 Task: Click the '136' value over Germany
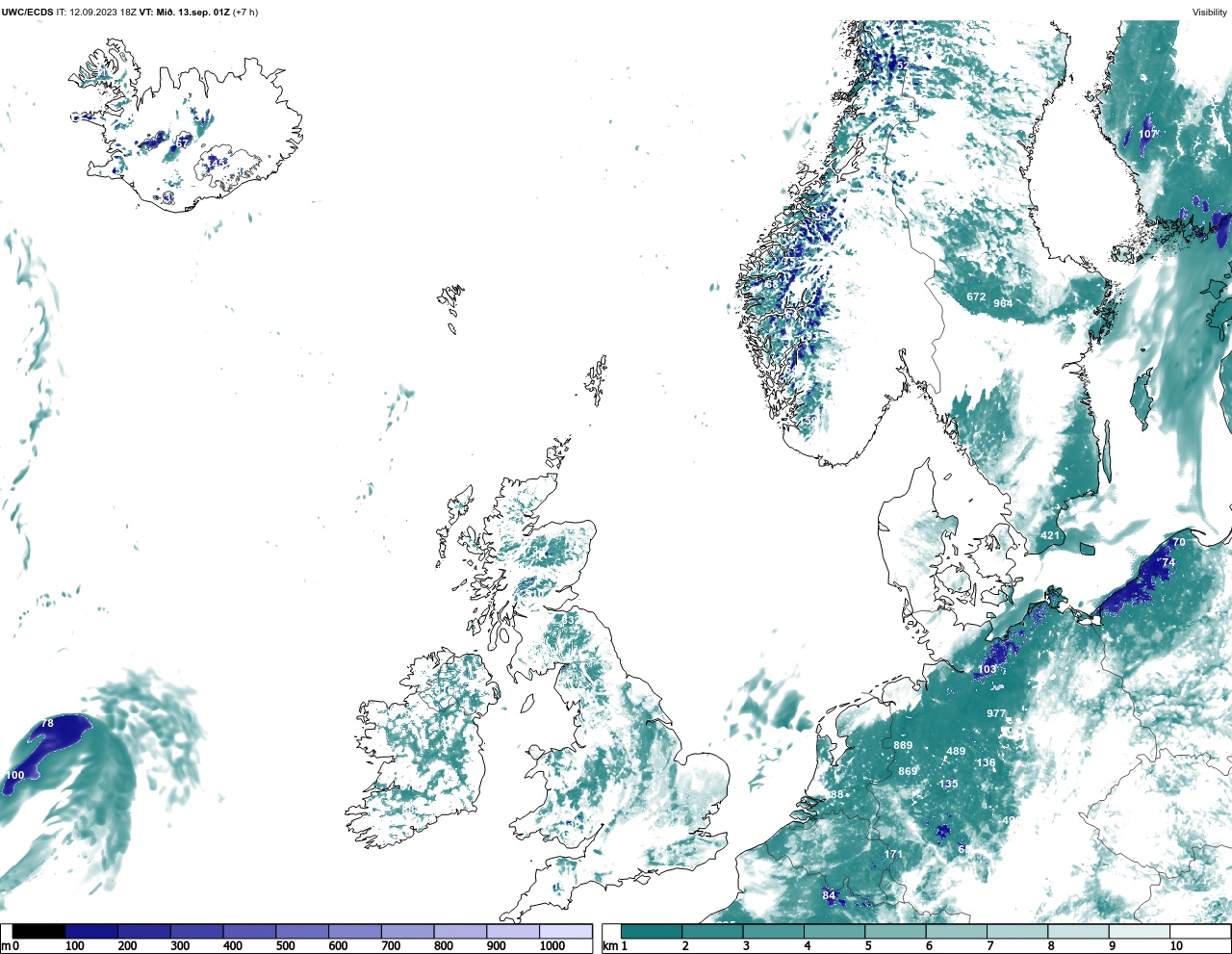(987, 762)
